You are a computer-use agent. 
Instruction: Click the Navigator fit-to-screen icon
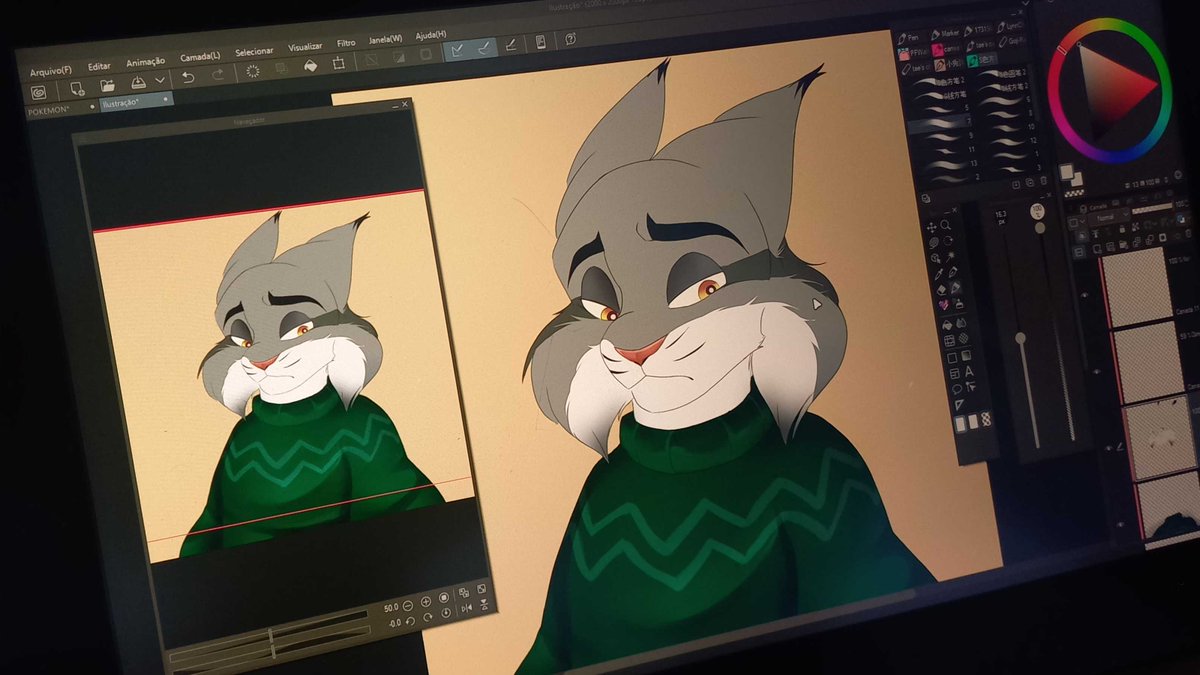point(483,589)
